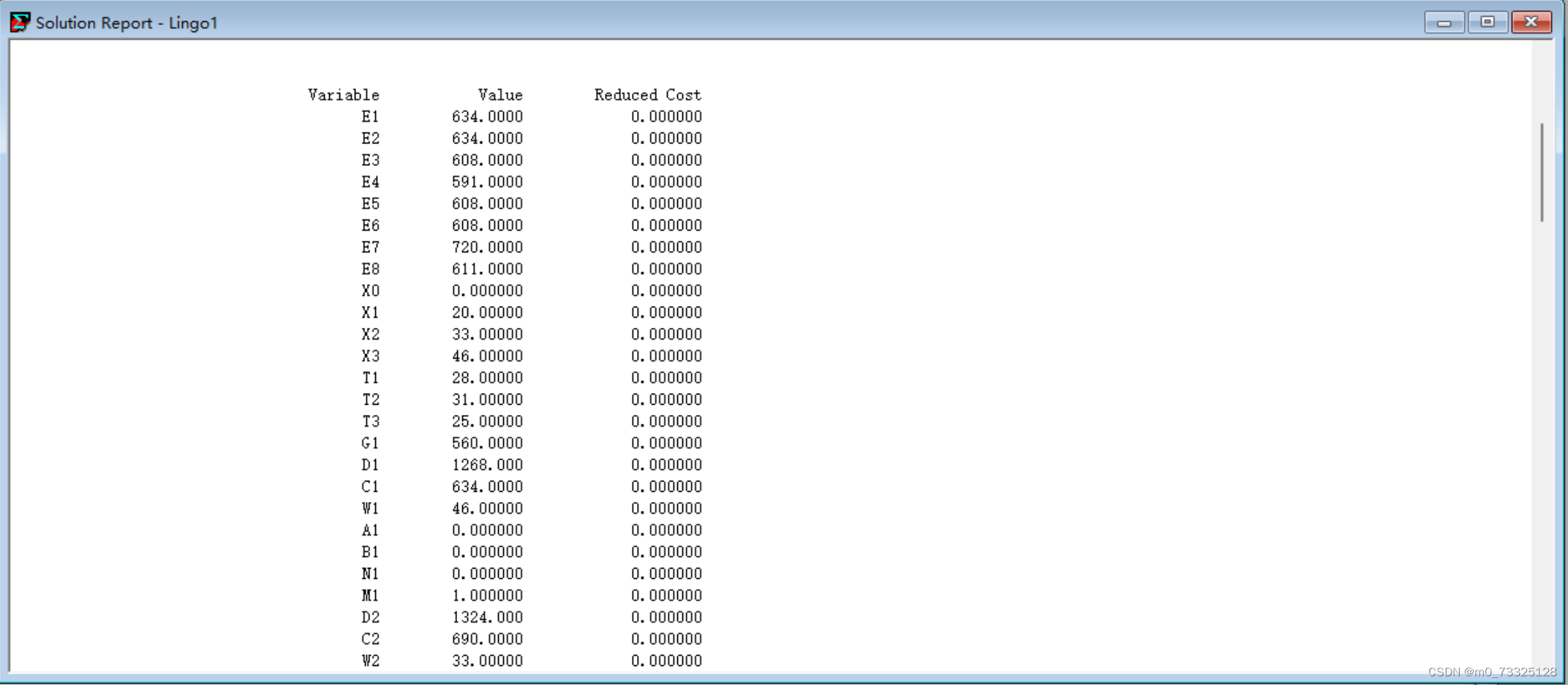This screenshot has height=685, width=1568.
Task: Click the Solution Report - Lingo1 title text
Action: [x=127, y=23]
